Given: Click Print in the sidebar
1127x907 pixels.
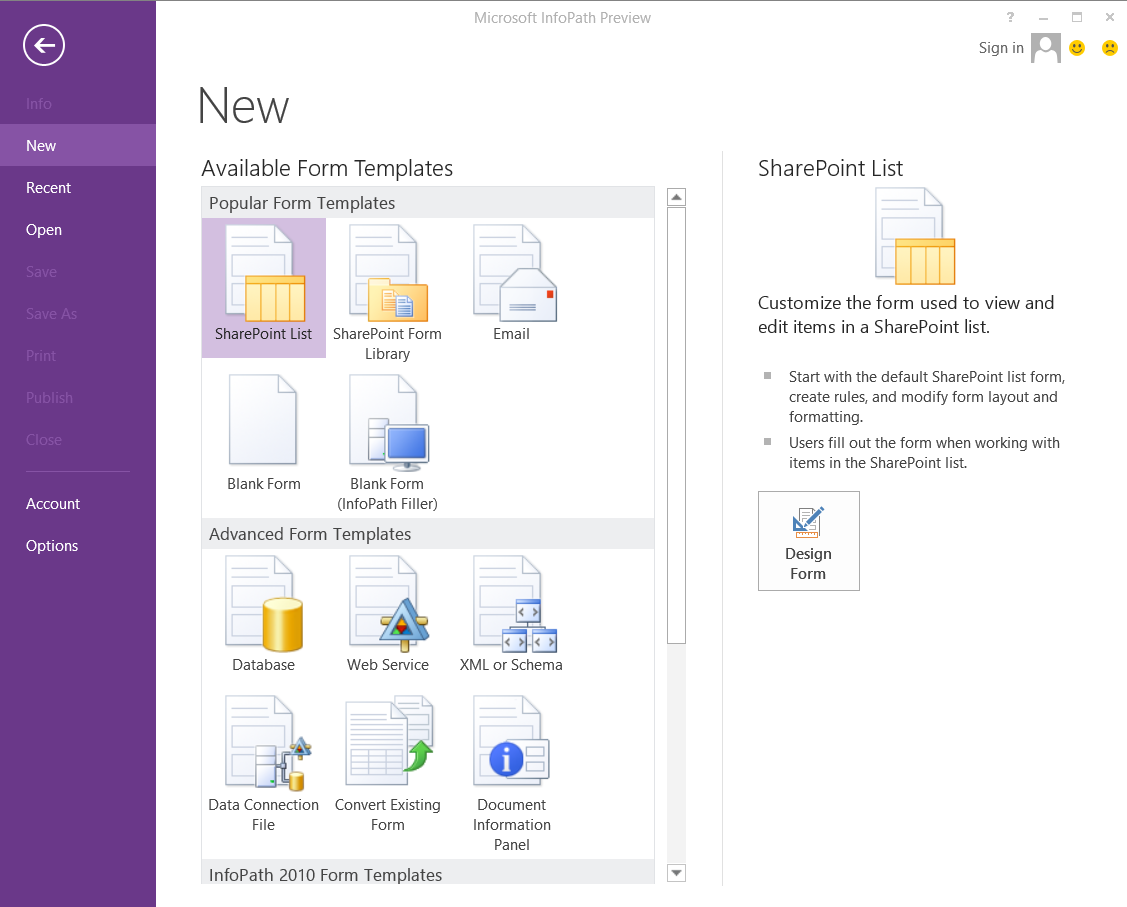Looking at the screenshot, I should coord(78,356).
